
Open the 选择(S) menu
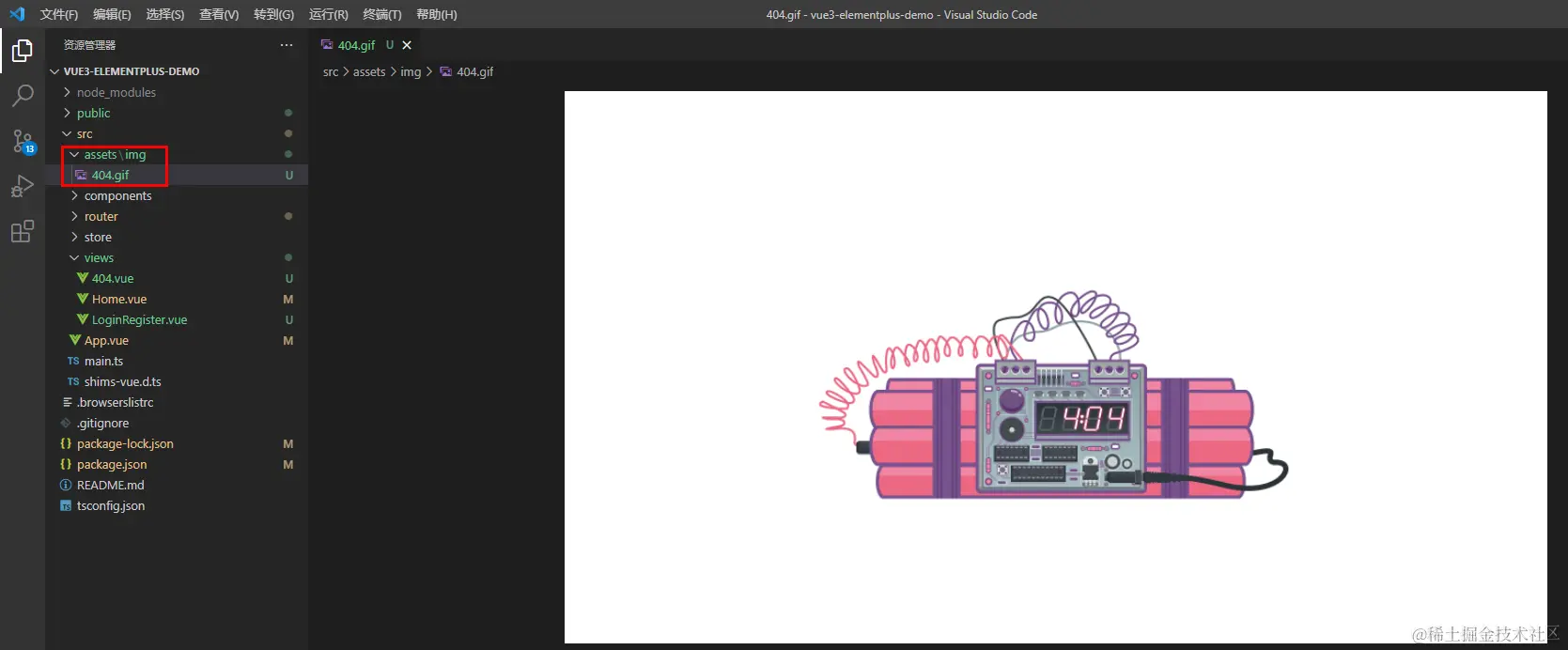coord(165,14)
